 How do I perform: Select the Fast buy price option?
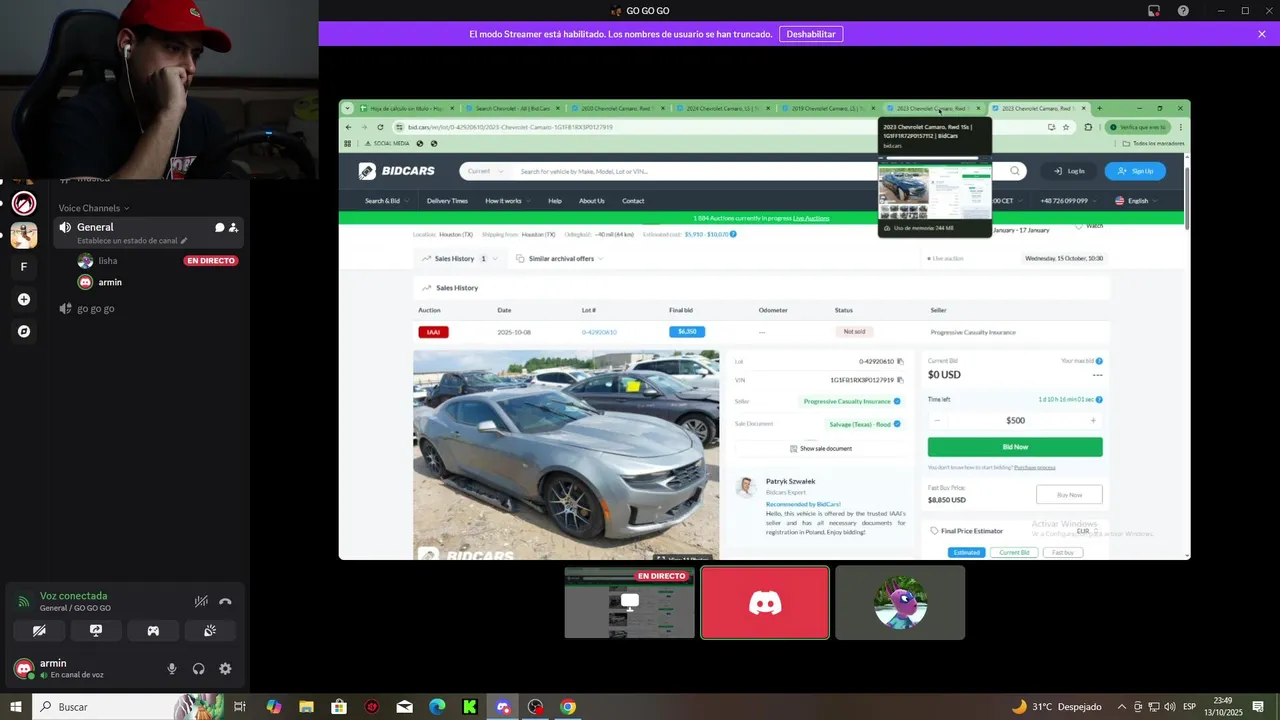coord(1063,552)
